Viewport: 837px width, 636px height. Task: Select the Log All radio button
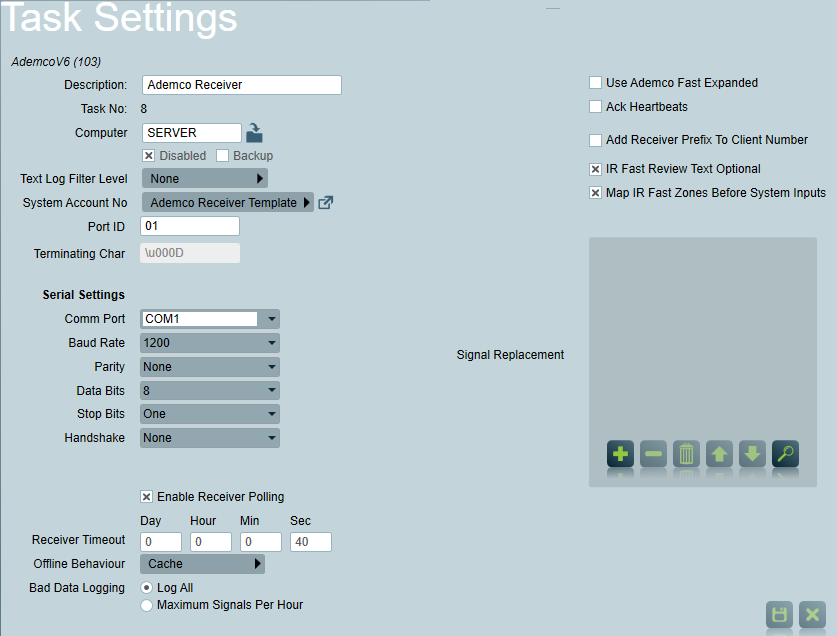[146, 587]
